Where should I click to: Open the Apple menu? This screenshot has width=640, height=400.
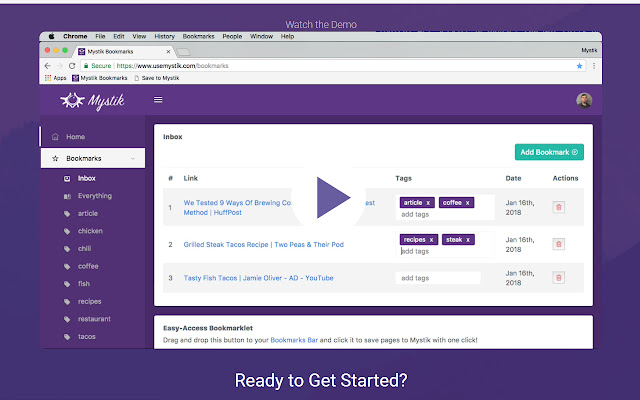point(51,36)
